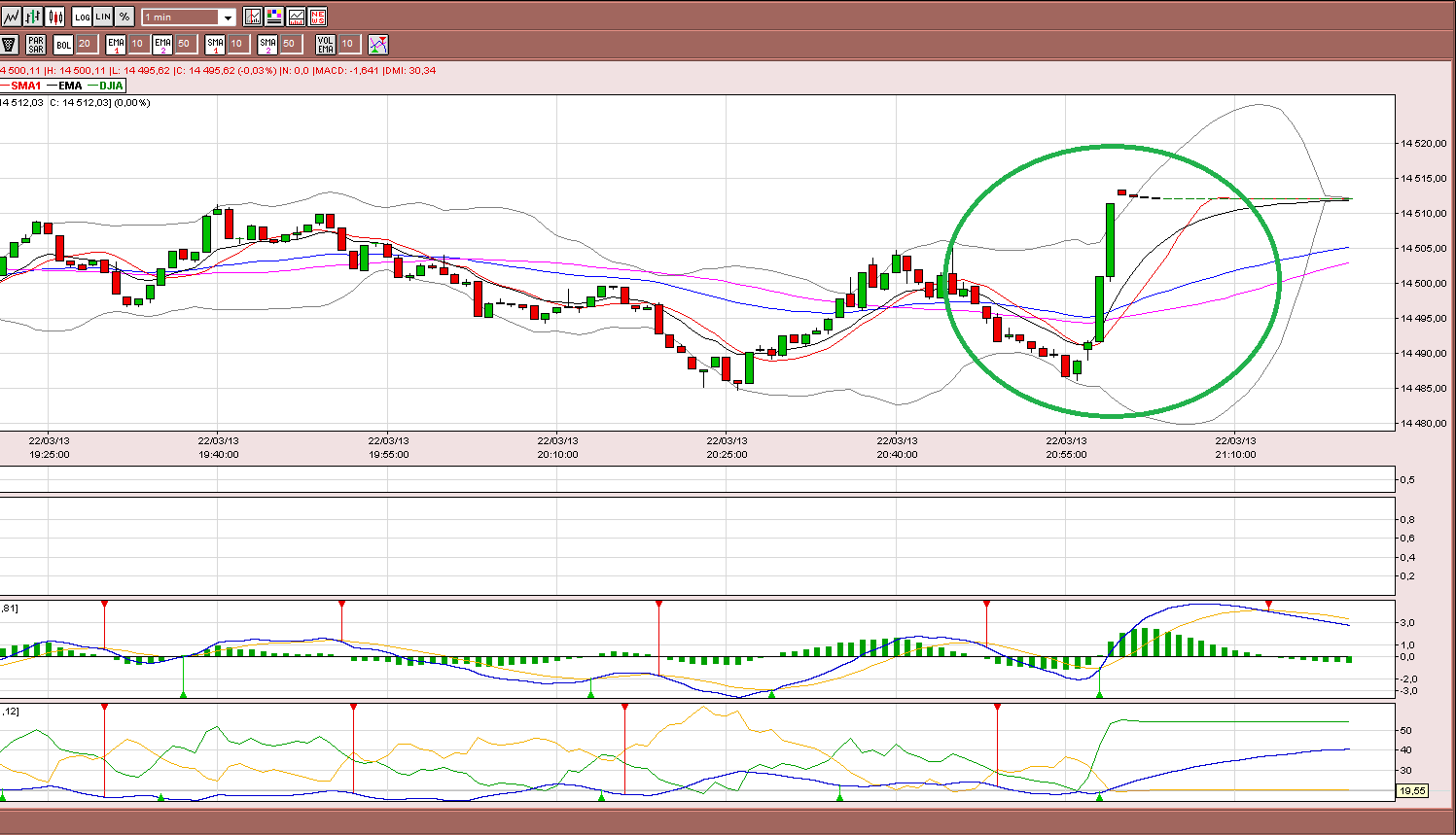This screenshot has width=1456, height=835.
Task: Click the 'L: 14 495,62' low readout
Action: [140, 70]
